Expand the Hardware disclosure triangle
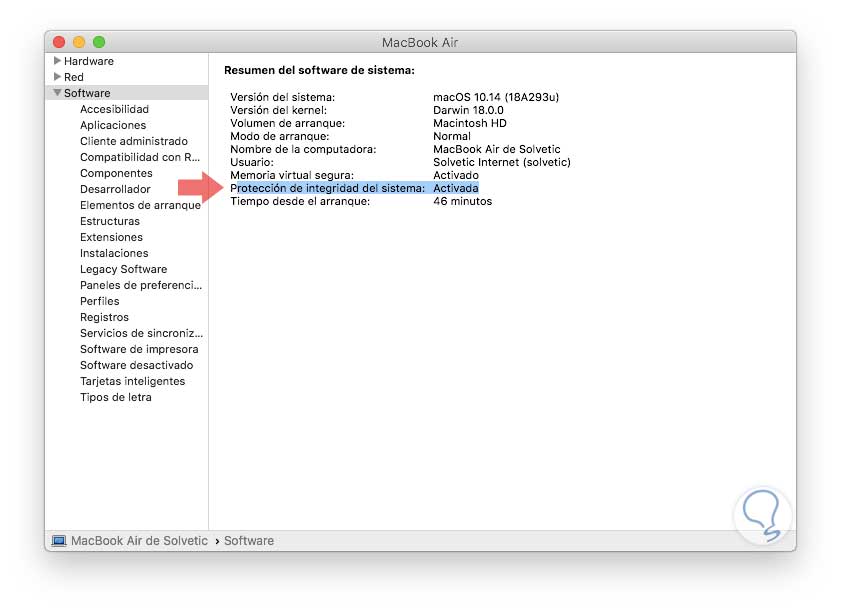This screenshot has height=610, width=841. click(x=57, y=61)
